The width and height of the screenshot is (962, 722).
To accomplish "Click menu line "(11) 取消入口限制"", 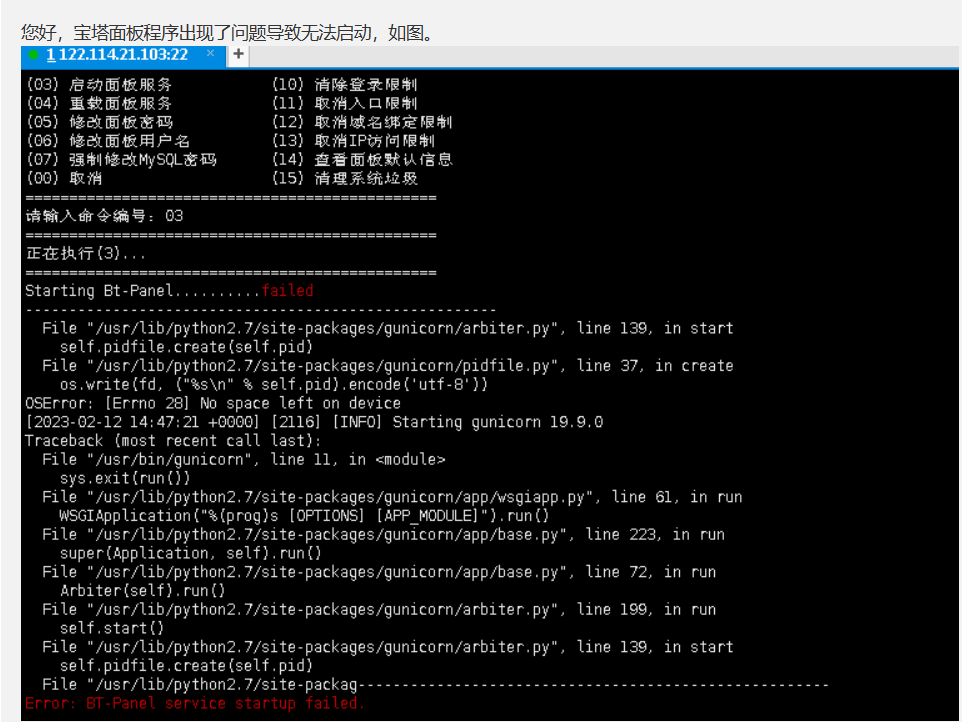I will click(x=344, y=103).
